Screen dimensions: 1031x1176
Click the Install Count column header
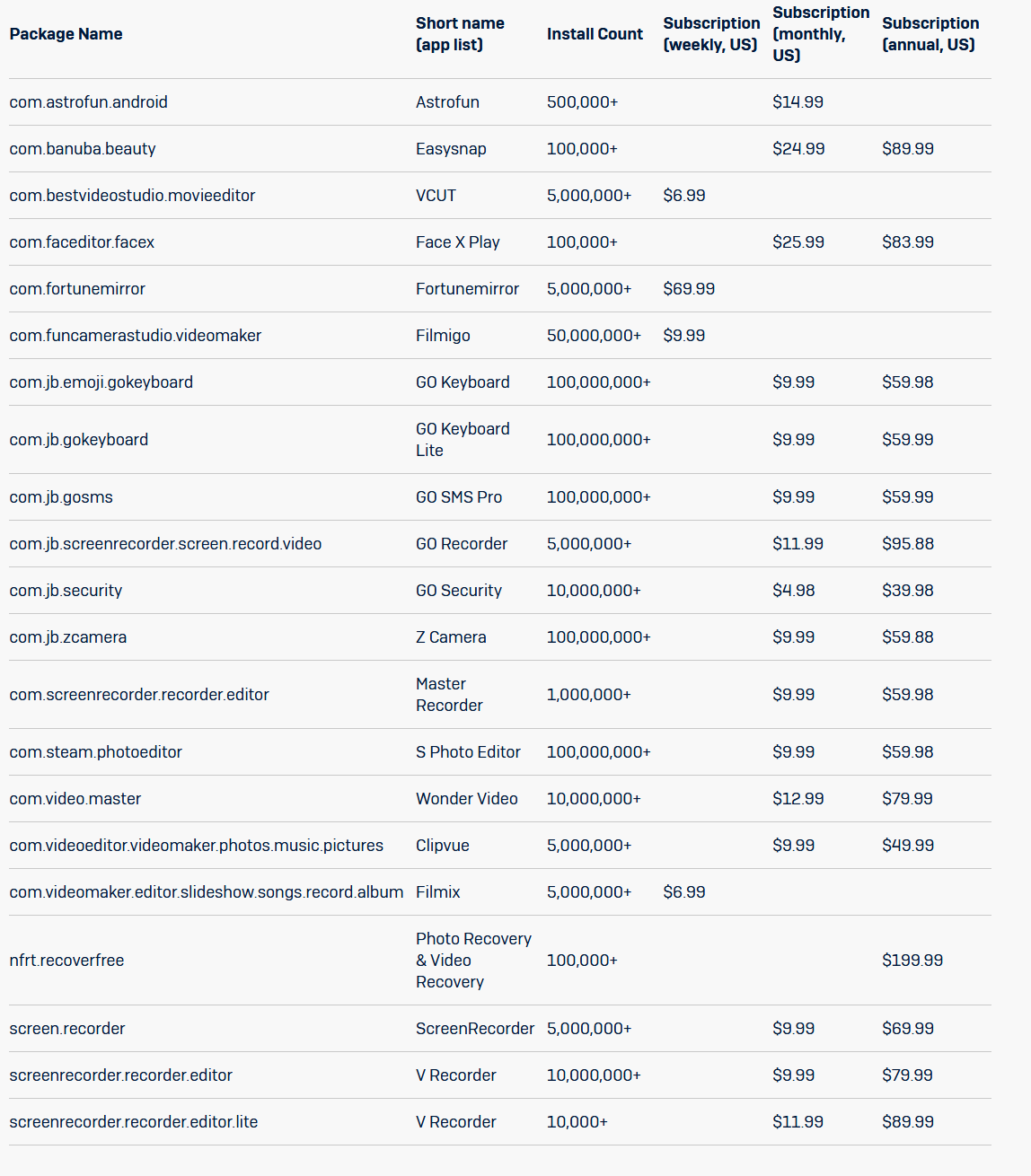pyautogui.click(x=595, y=34)
